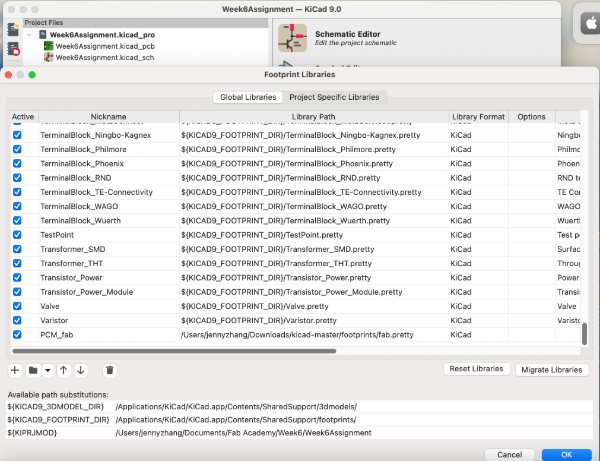Delete selected library with trash icon
Viewport: 600px width, 461px height.
110,370
